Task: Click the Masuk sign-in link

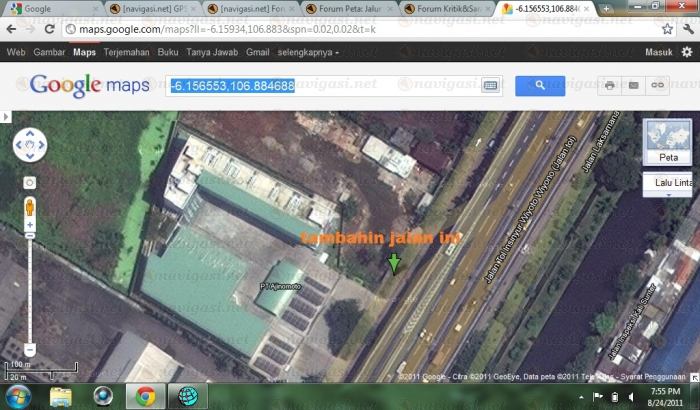Action: [659, 52]
